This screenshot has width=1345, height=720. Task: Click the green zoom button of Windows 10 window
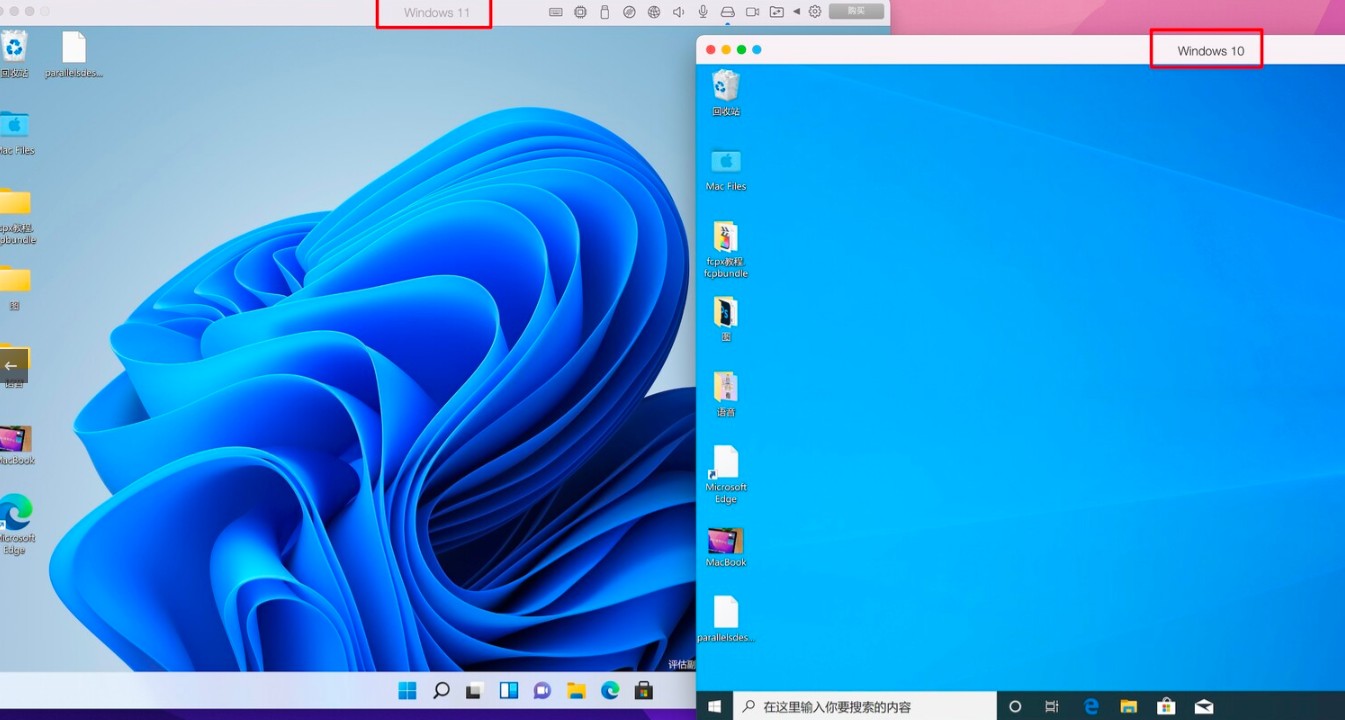(x=741, y=49)
